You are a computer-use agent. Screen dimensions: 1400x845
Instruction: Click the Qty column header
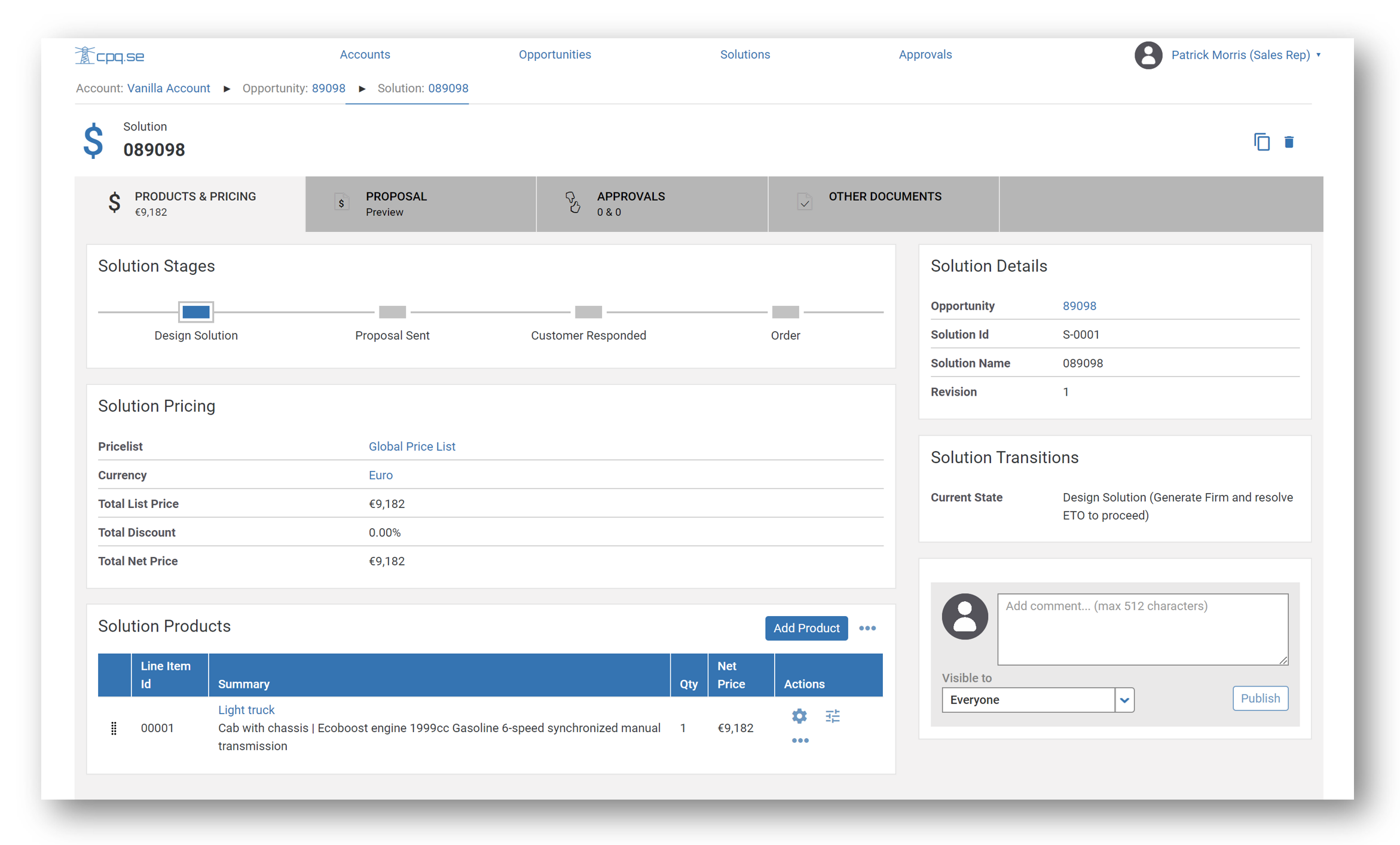pyautogui.click(x=689, y=675)
